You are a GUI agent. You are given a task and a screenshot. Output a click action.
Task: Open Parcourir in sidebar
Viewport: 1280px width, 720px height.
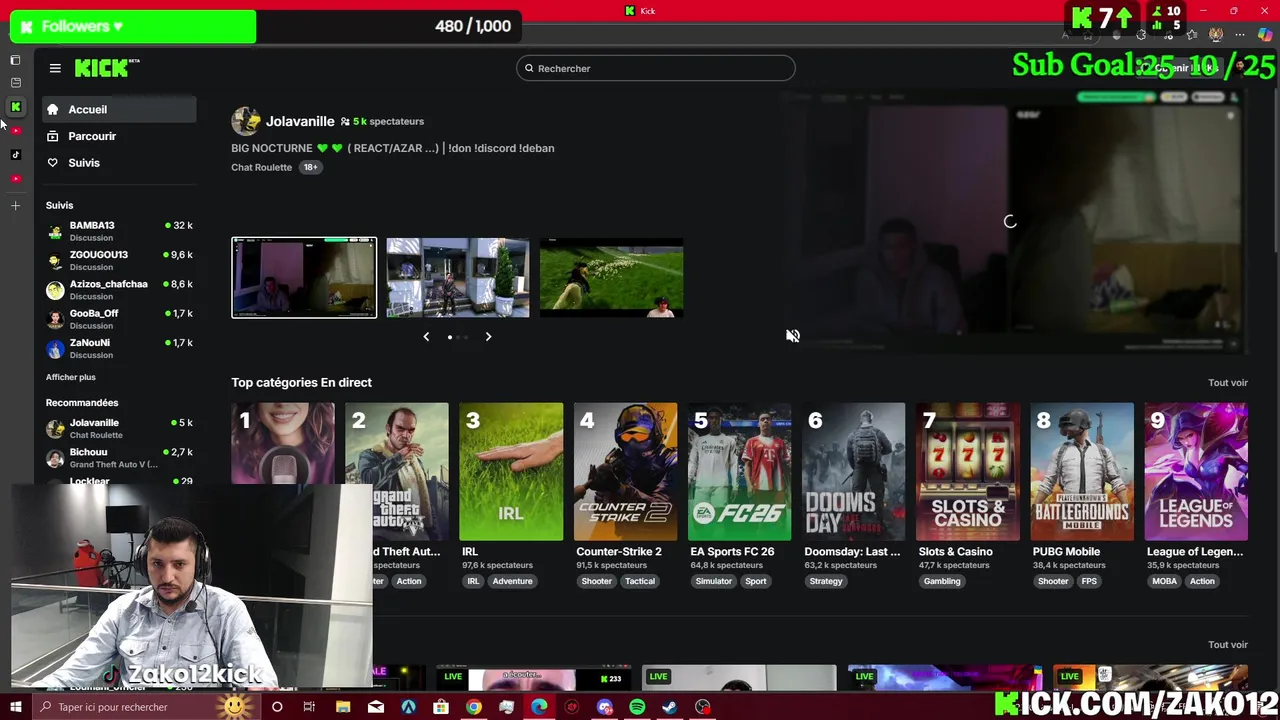(x=119, y=136)
